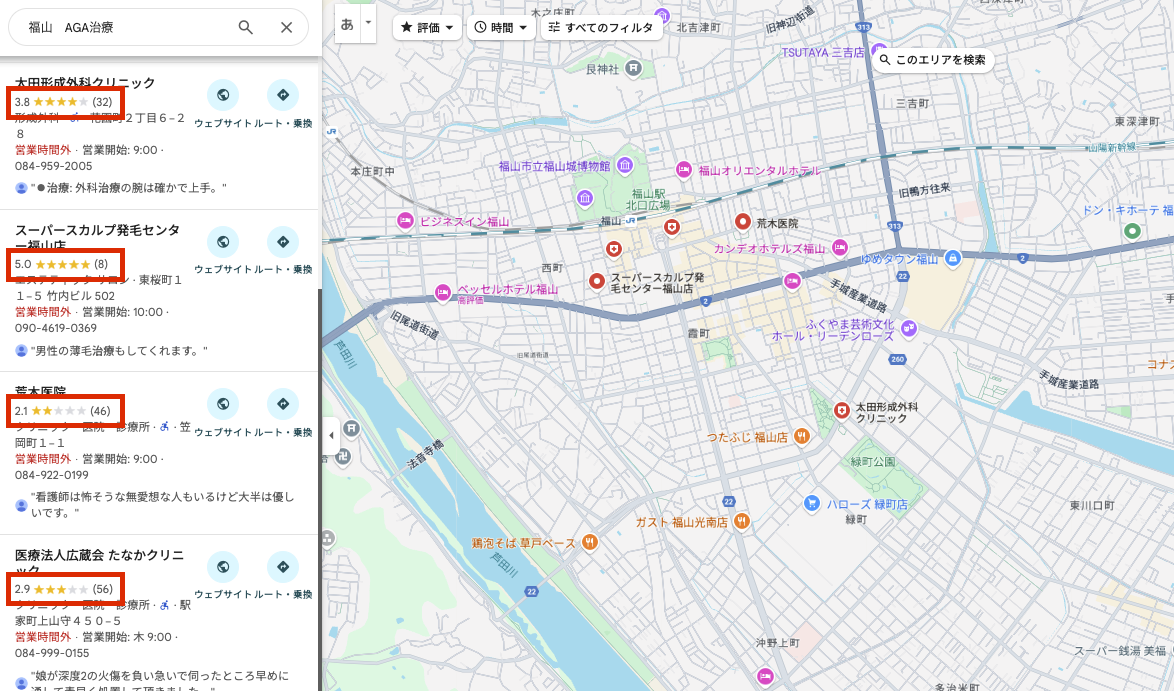Clear the search query with X icon

point(286,28)
